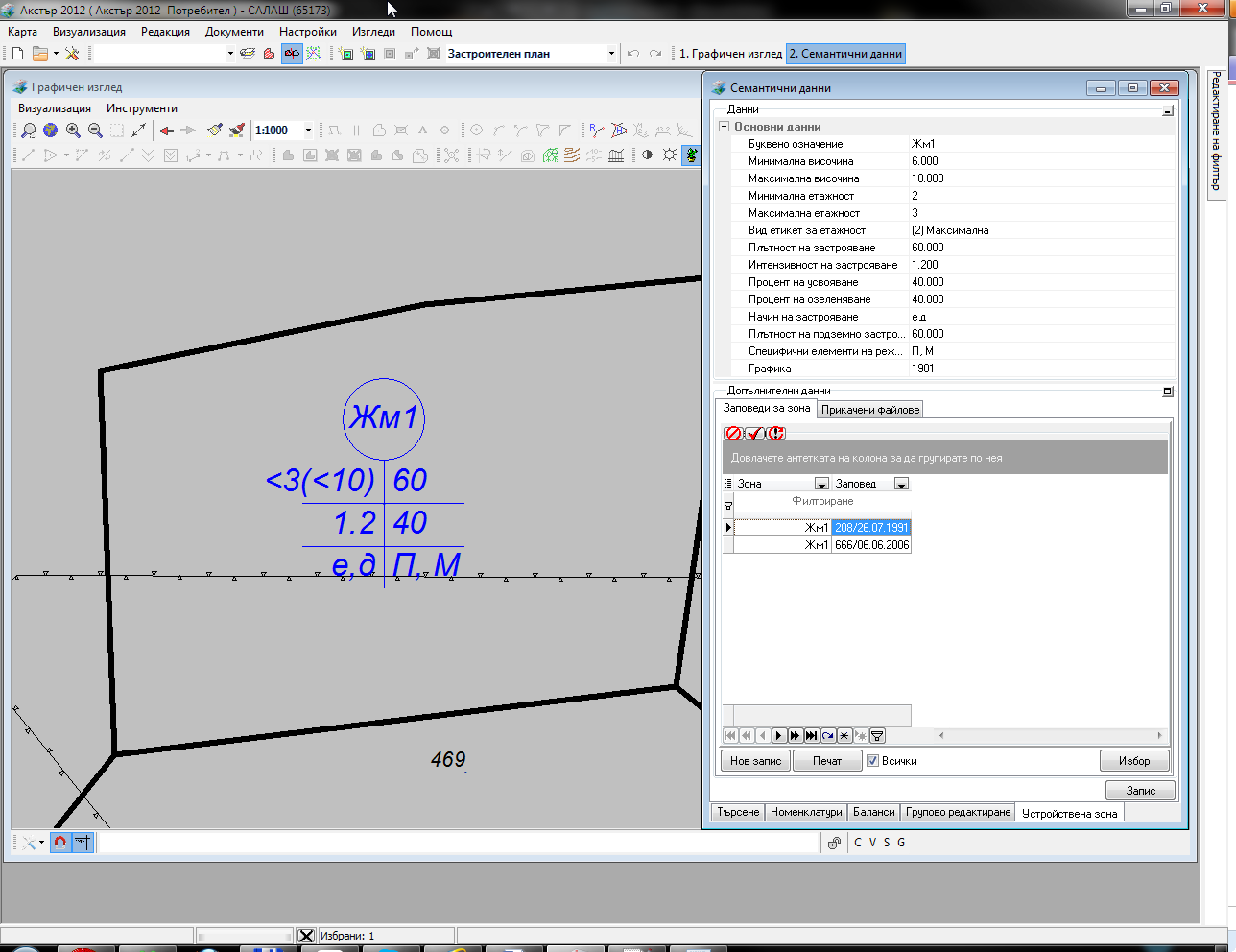The height and width of the screenshot is (952, 1236).
Task: Open the Застроителен план dropdown
Action: [x=611, y=54]
